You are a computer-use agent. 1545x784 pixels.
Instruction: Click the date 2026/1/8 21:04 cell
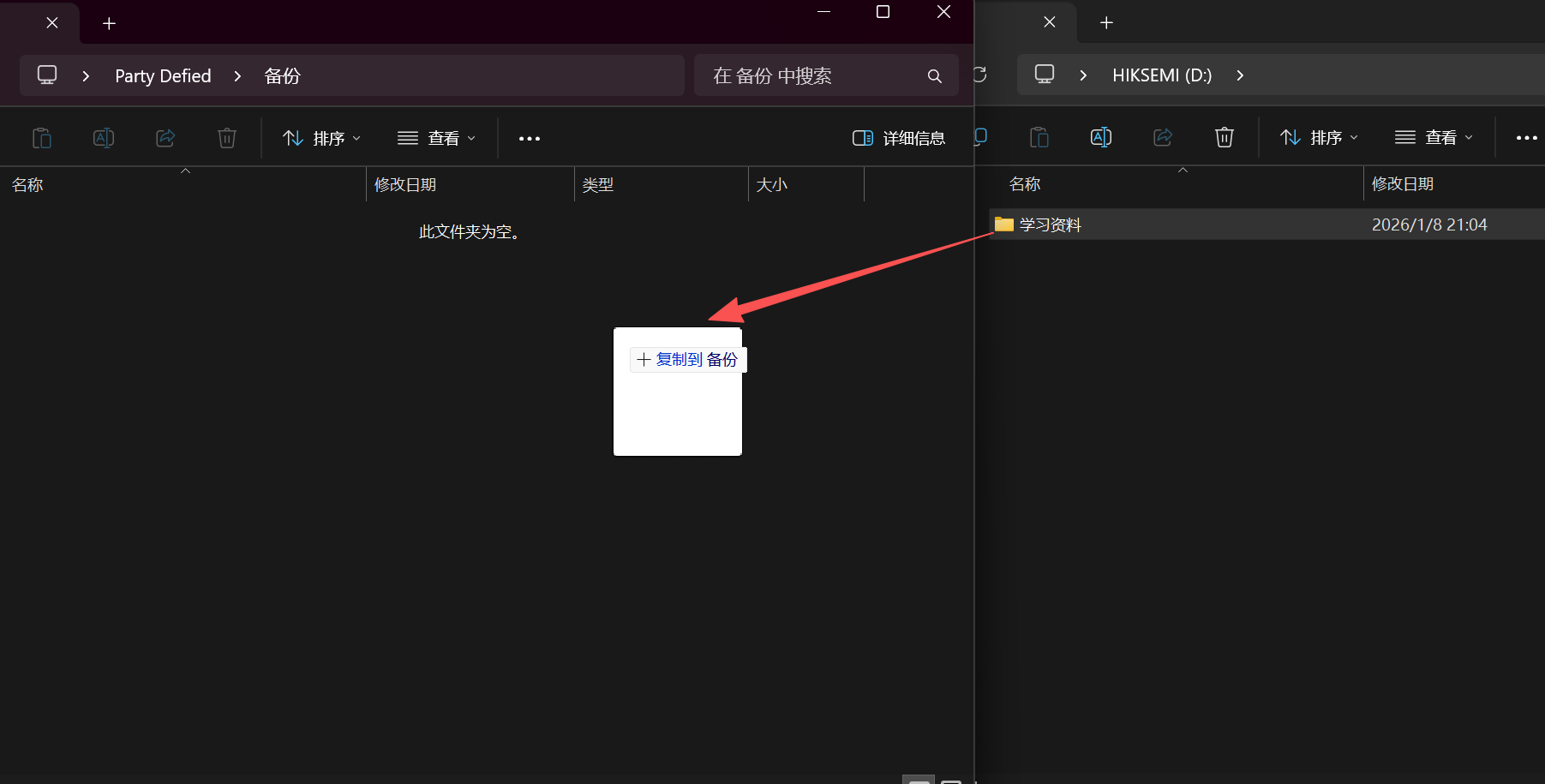[x=1429, y=224]
